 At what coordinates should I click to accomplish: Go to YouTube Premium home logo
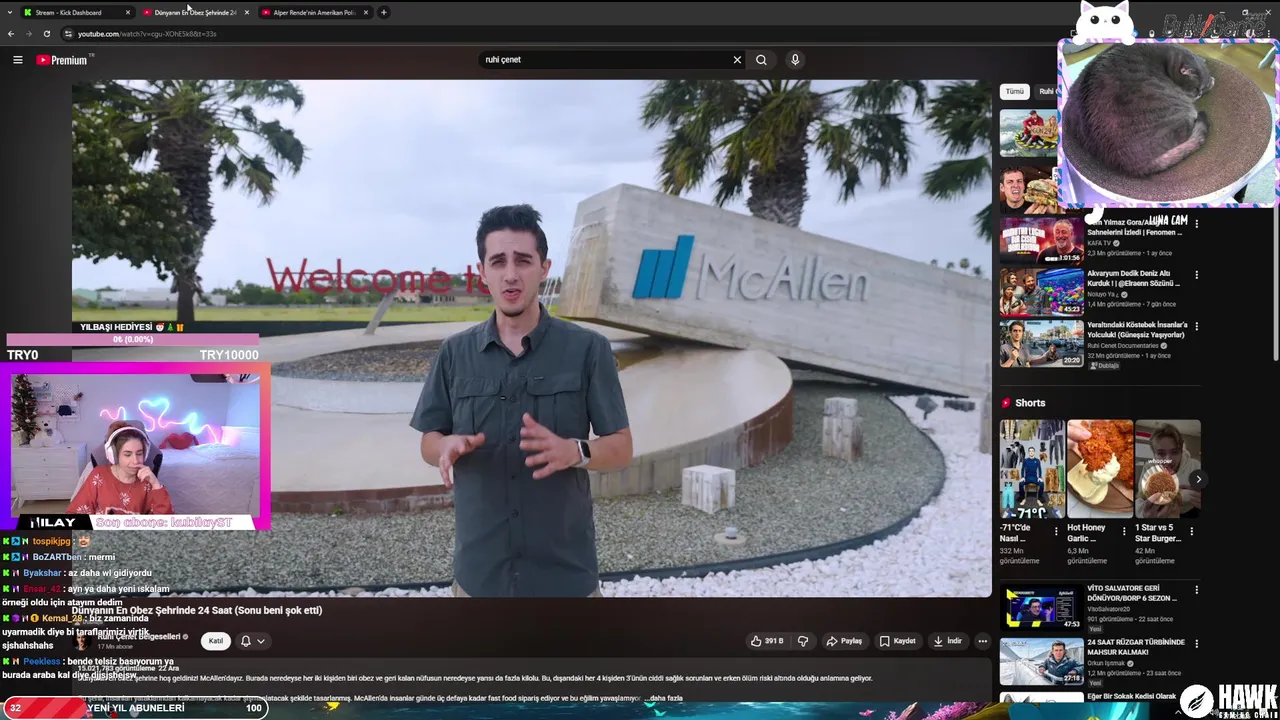[x=62, y=60]
